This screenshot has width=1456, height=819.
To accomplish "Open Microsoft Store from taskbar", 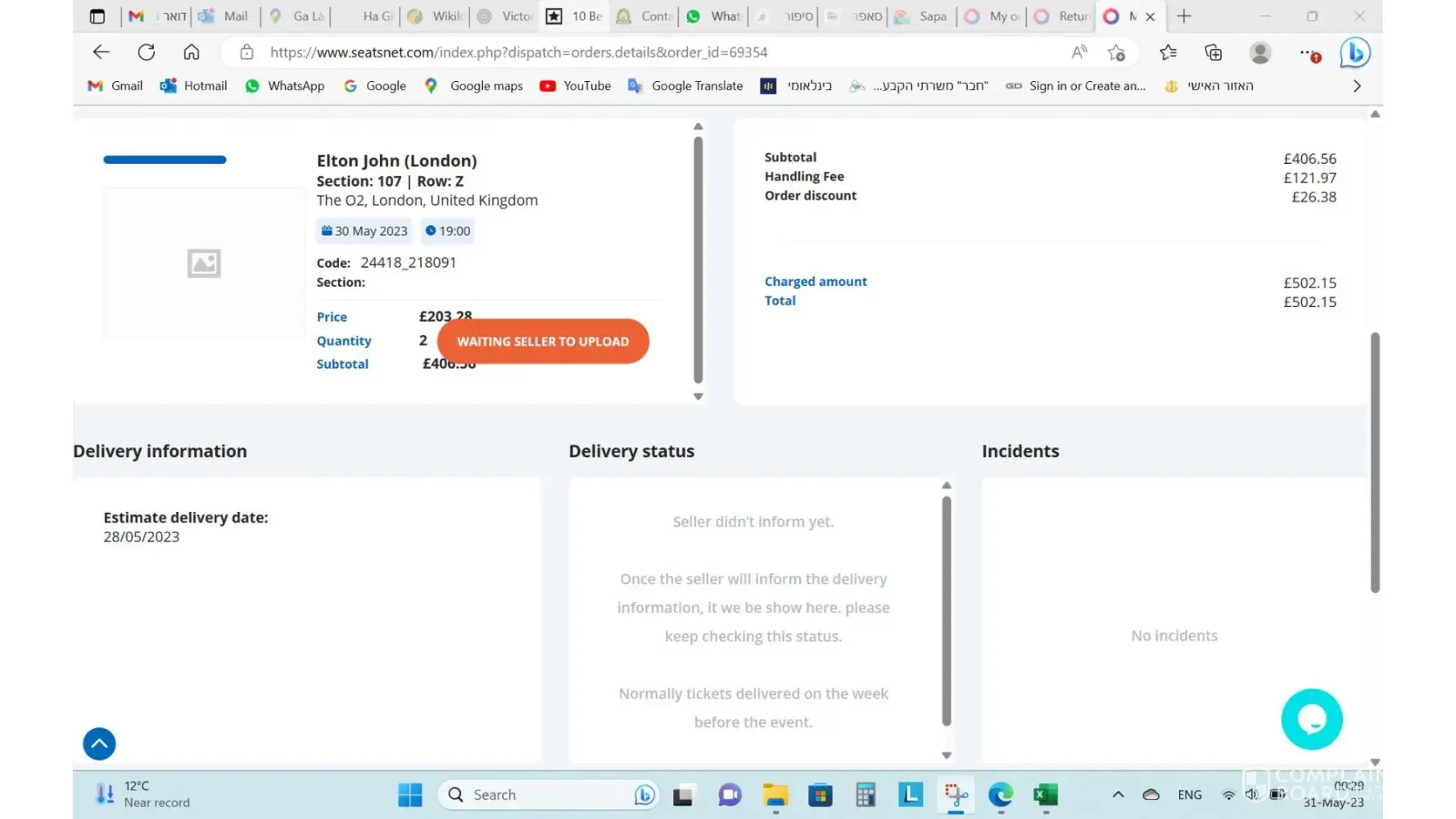I will click(820, 794).
